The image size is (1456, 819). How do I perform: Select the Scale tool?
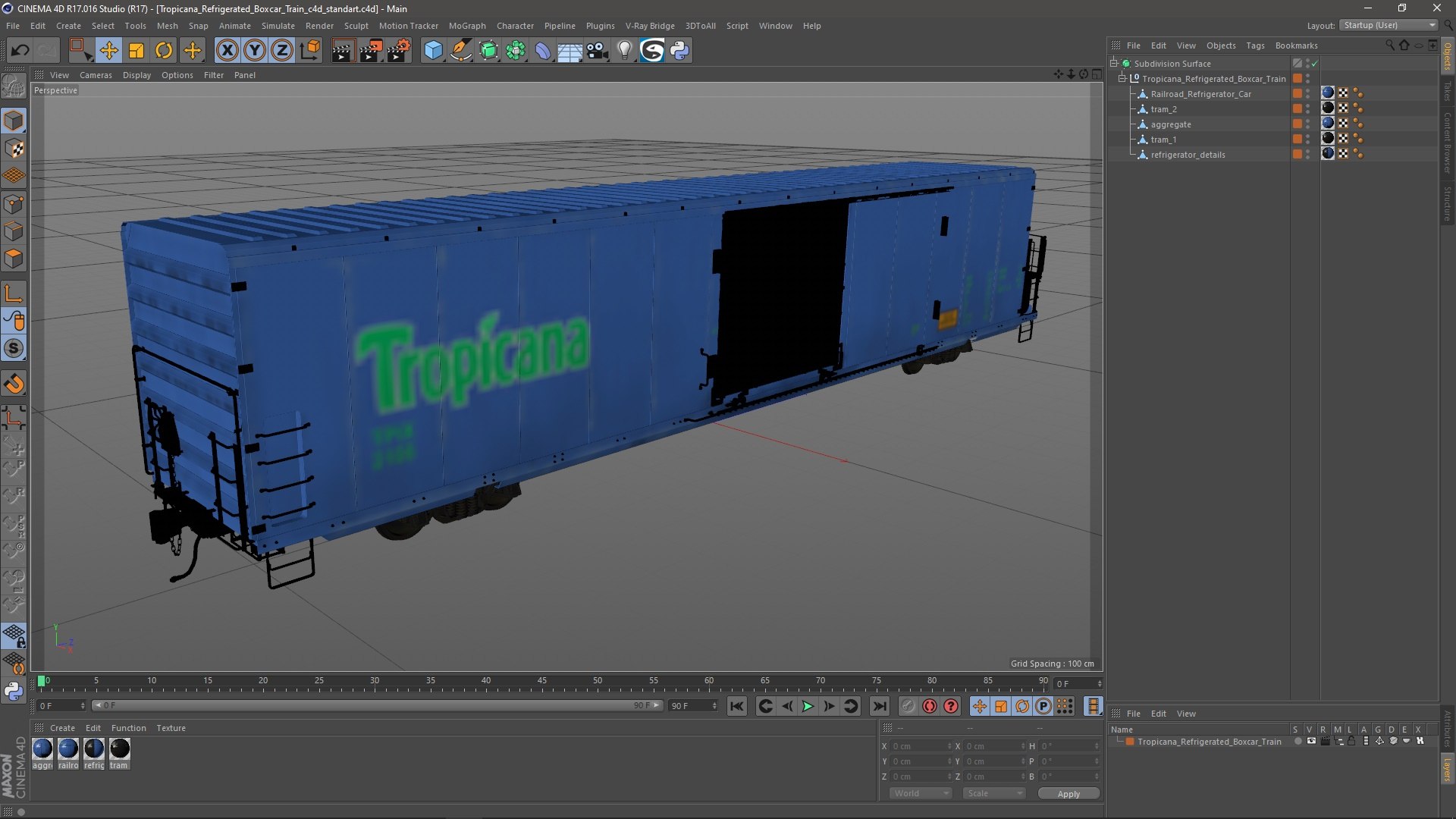(136, 51)
